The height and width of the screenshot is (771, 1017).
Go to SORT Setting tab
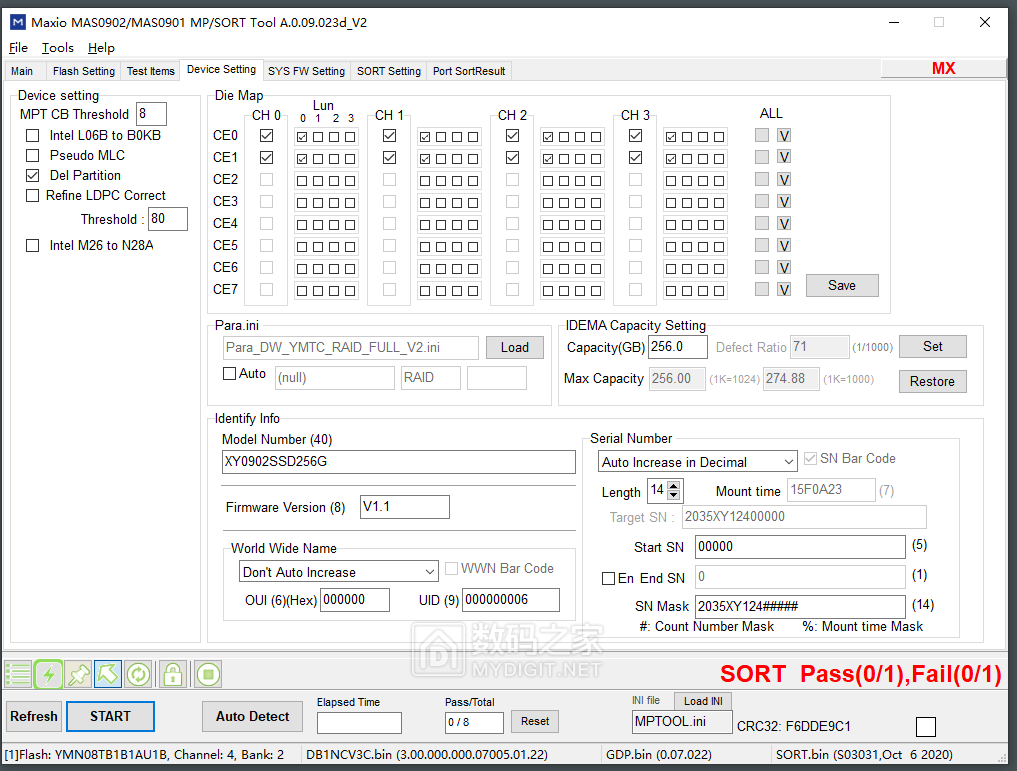click(x=389, y=71)
